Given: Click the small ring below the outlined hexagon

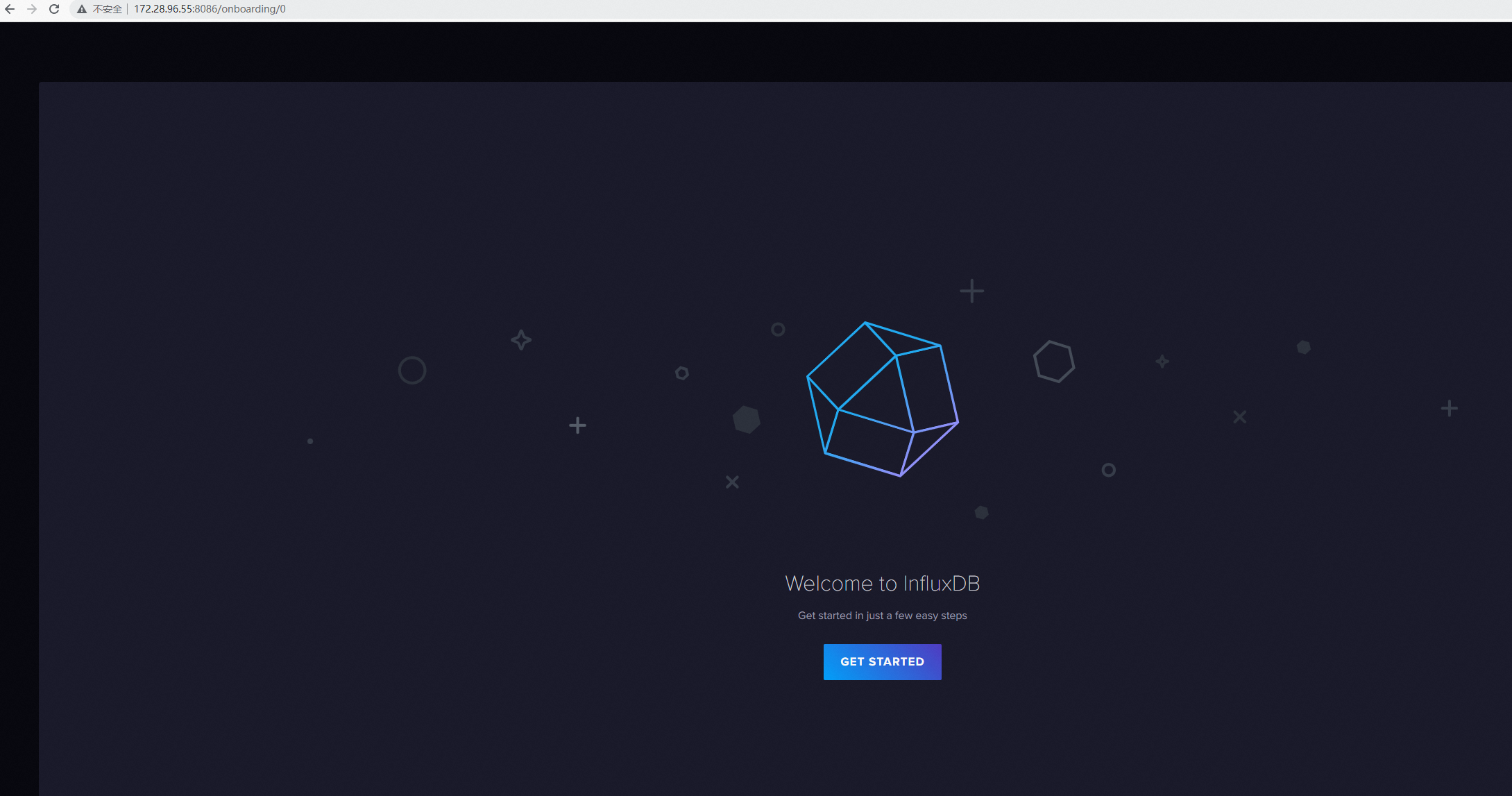Looking at the screenshot, I should point(1108,470).
